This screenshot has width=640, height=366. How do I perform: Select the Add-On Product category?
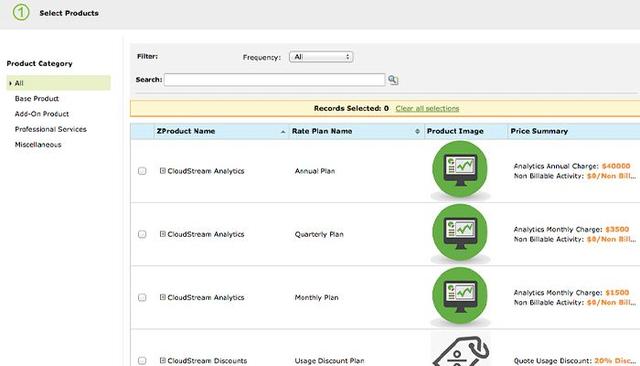point(42,114)
